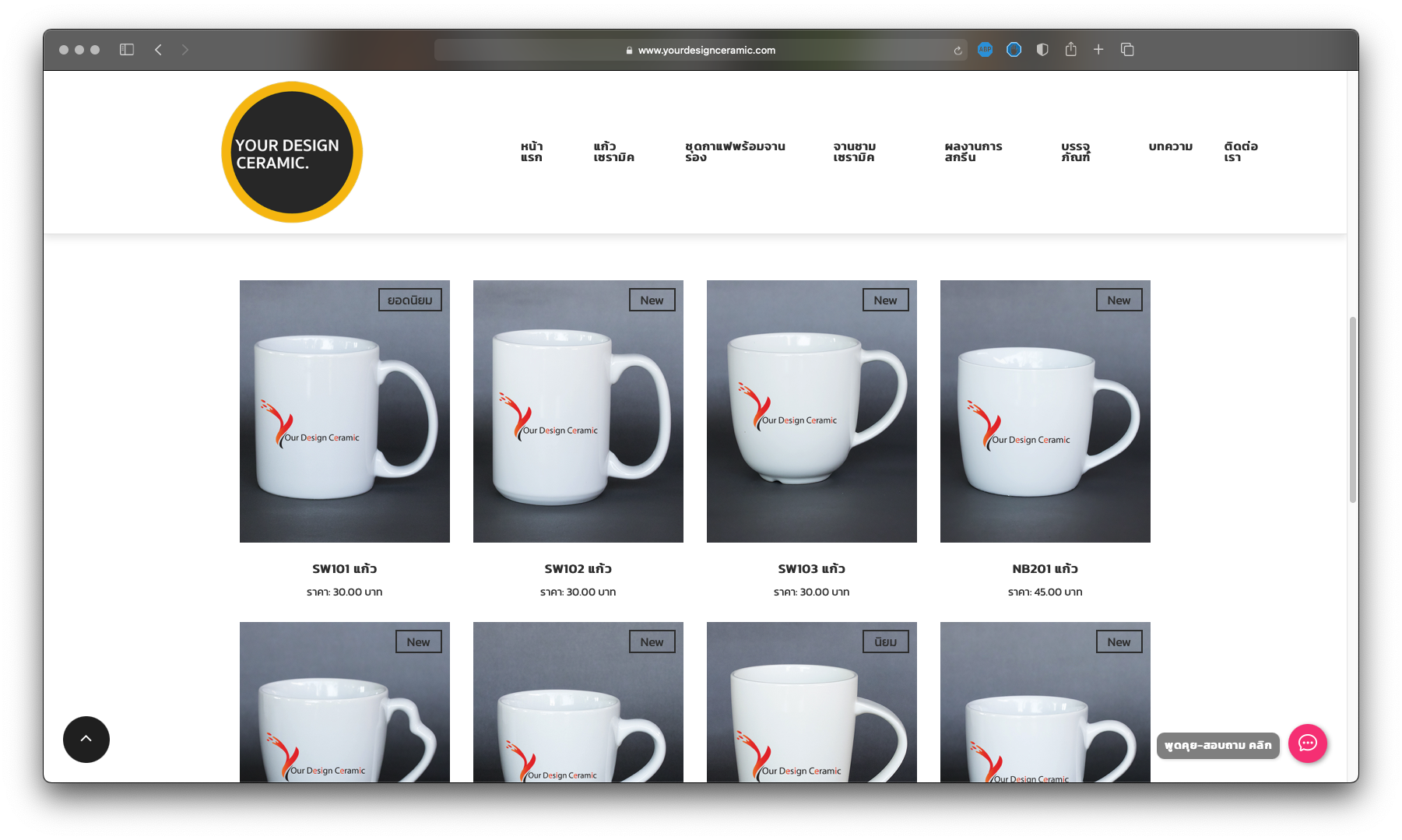Open the แก้วเซรามิค menu item
The height and width of the screenshot is (840, 1402).
613,152
